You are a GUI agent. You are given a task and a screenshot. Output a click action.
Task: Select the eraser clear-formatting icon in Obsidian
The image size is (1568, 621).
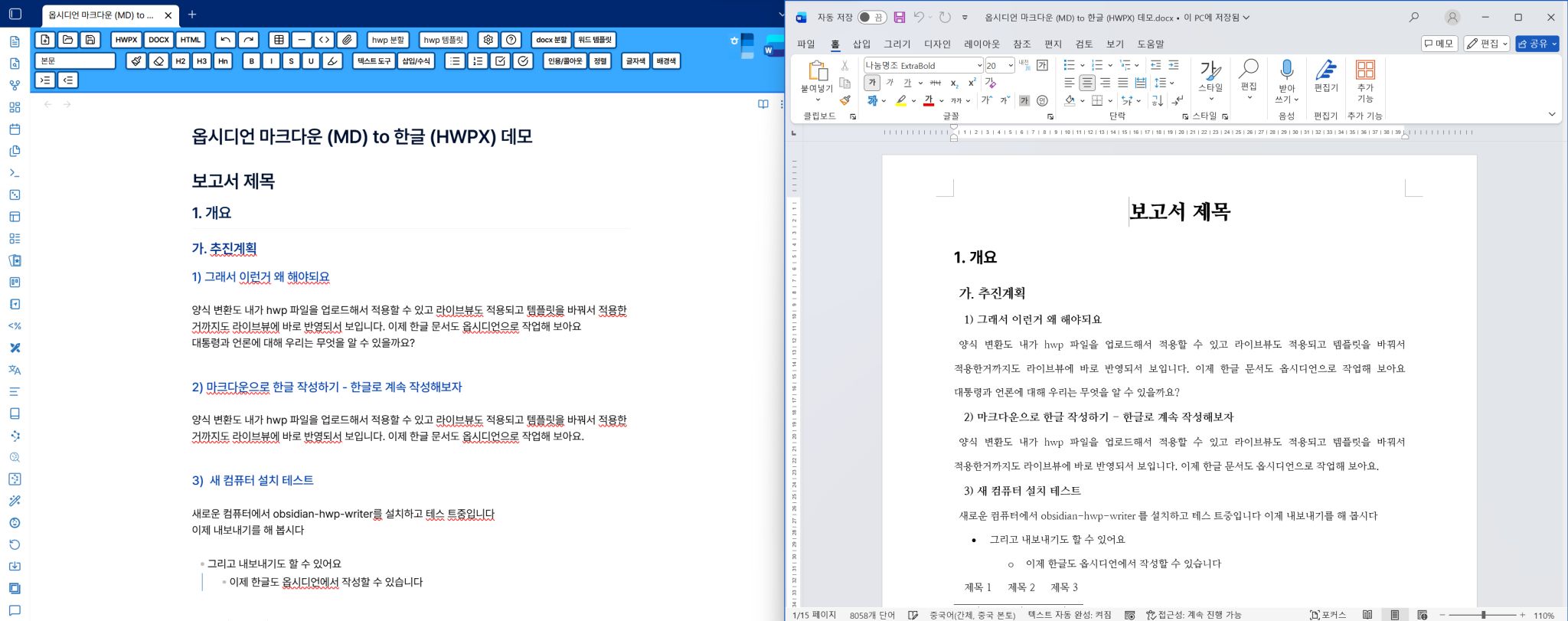point(158,60)
